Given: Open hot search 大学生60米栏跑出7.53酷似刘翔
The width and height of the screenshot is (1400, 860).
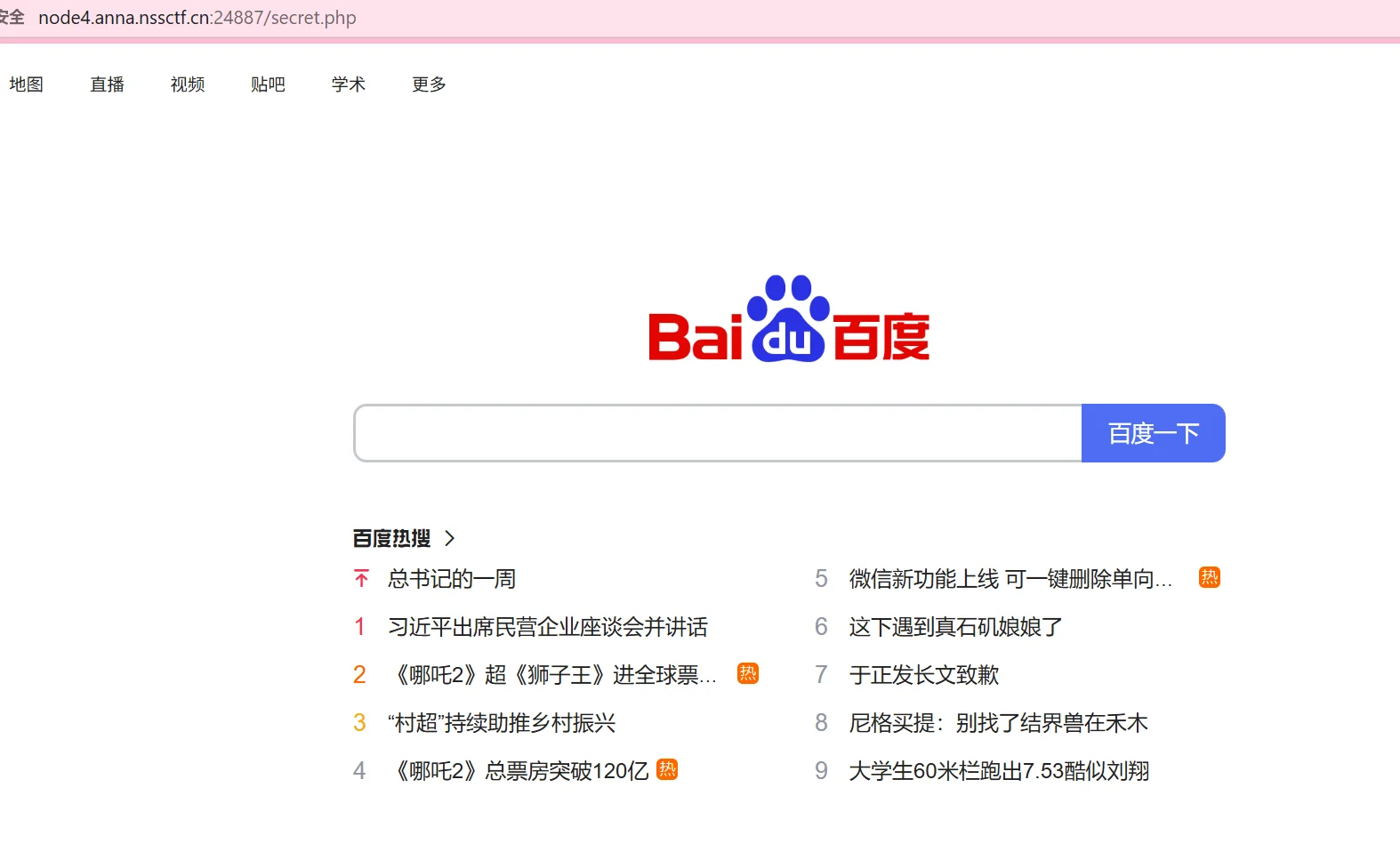Looking at the screenshot, I should (999, 771).
